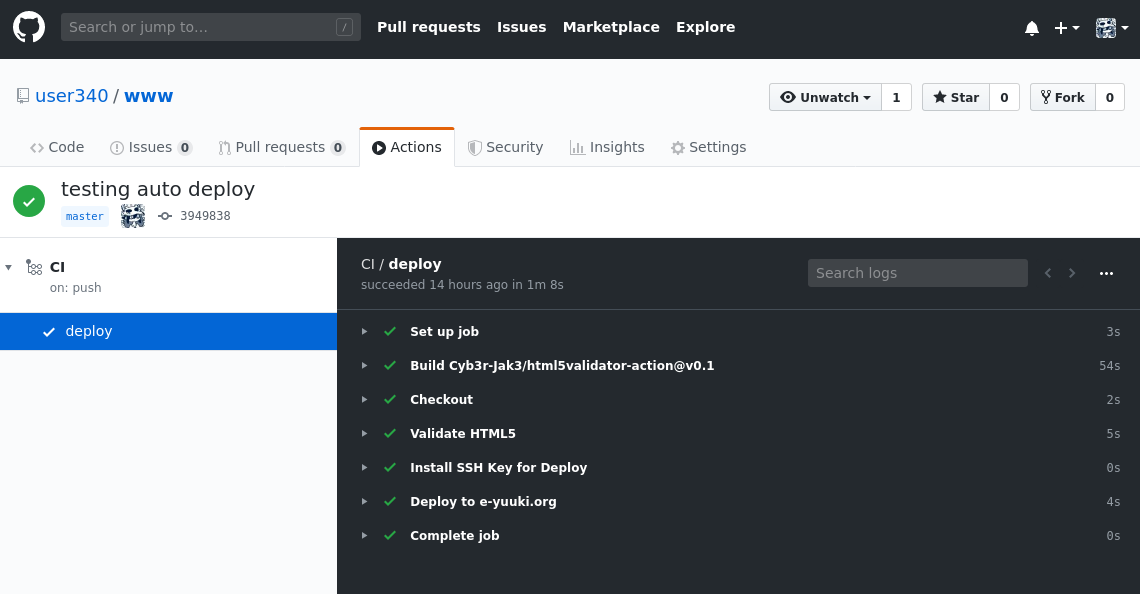The image size is (1140, 594).
Task: Click the deploy job check mark
Action: (48, 331)
